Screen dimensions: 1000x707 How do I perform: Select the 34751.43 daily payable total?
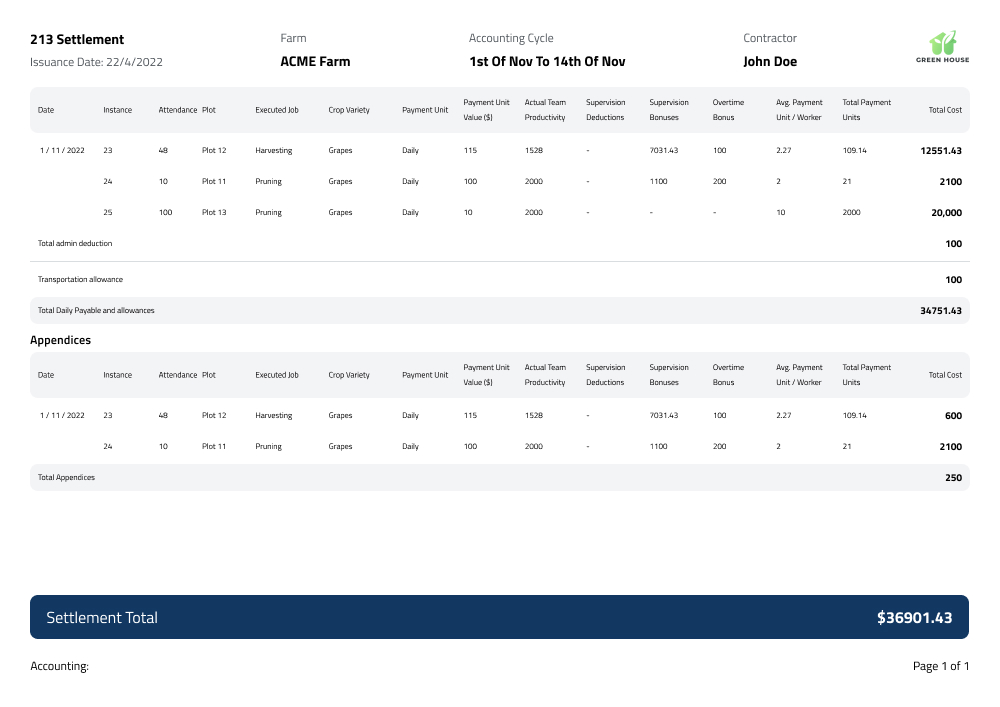click(941, 311)
